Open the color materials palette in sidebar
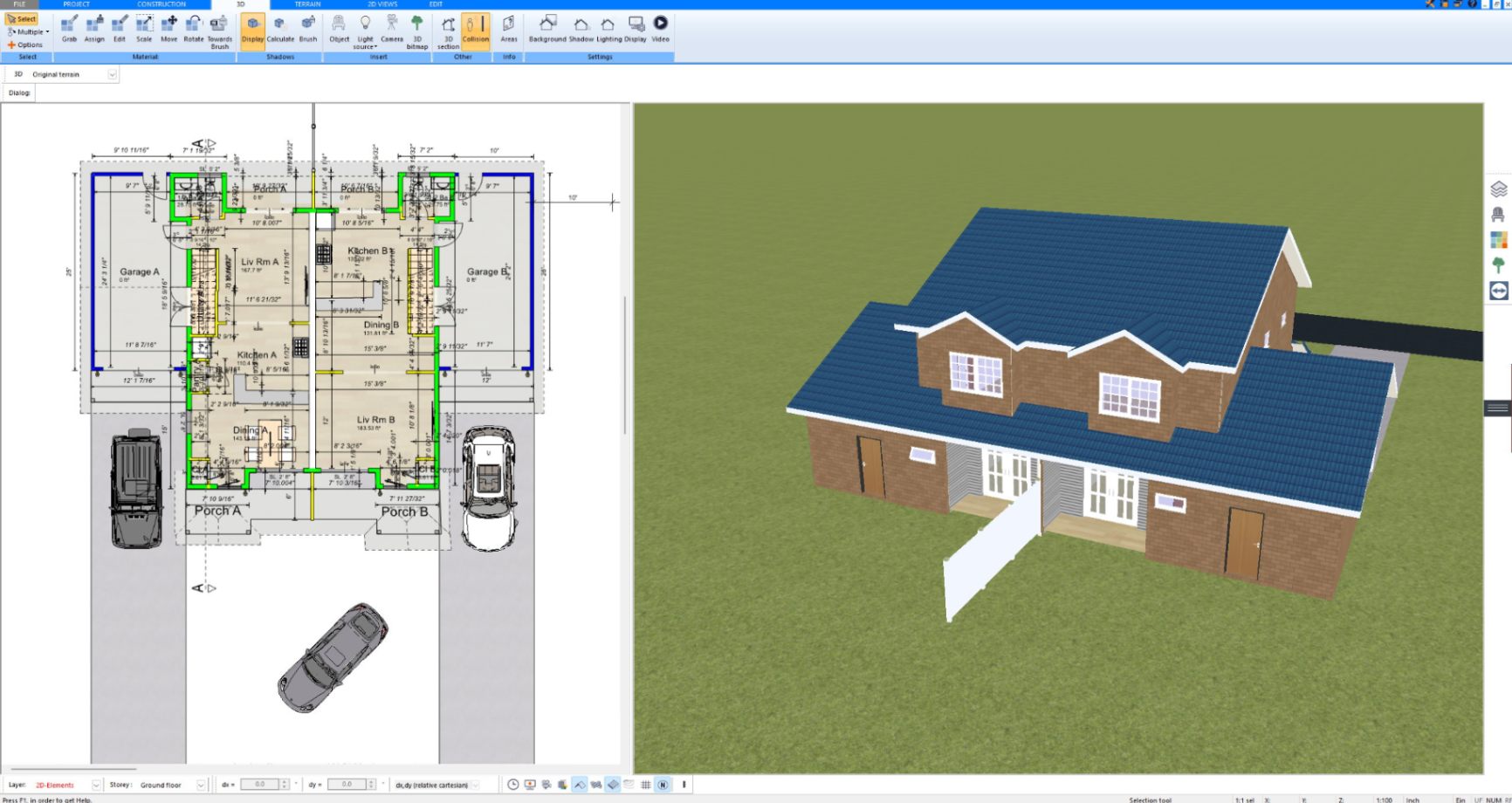1512x803 pixels. point(1498,240)
